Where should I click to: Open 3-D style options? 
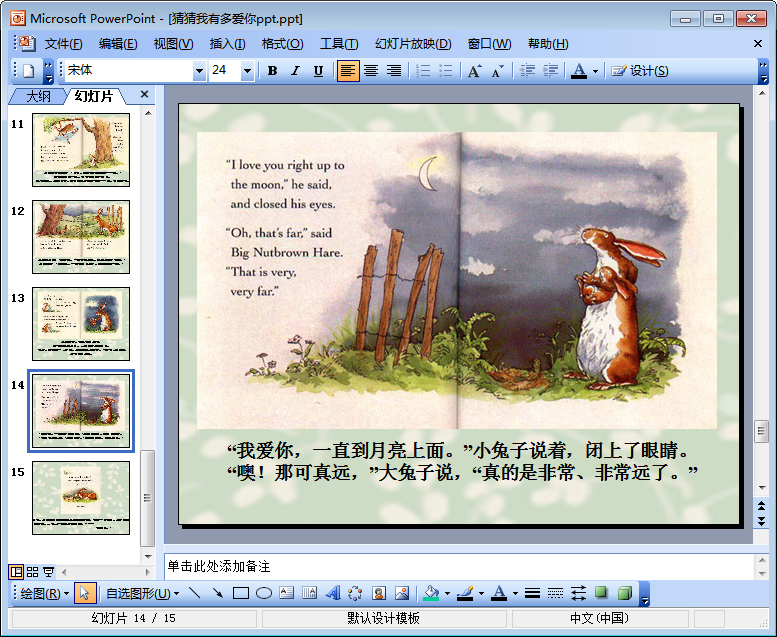[624, 593]
